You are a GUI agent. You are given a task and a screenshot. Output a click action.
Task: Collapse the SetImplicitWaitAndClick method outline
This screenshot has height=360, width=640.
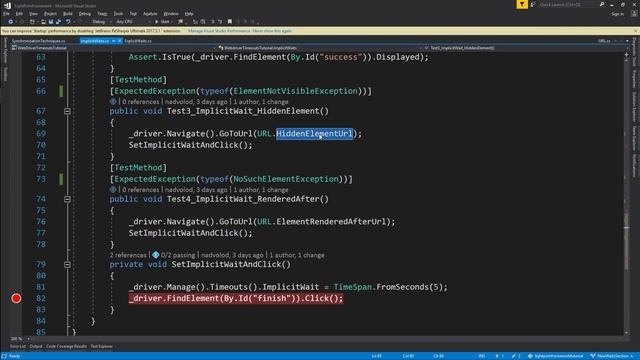coord(67,264)
